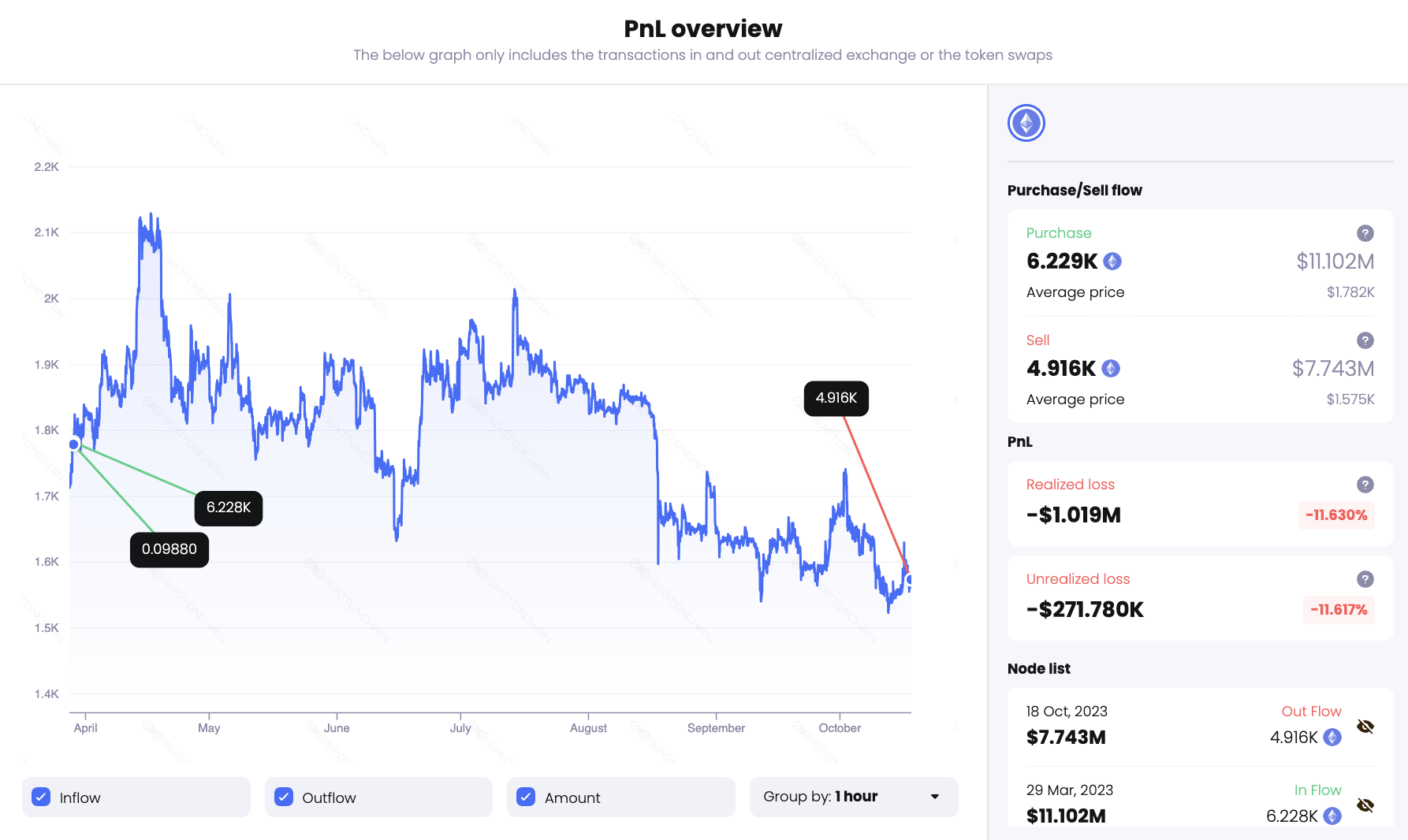Click the Ethereum token icon at panel top
The image size is (1408, 840).
pyautogui.click(x=1026, y=123)
